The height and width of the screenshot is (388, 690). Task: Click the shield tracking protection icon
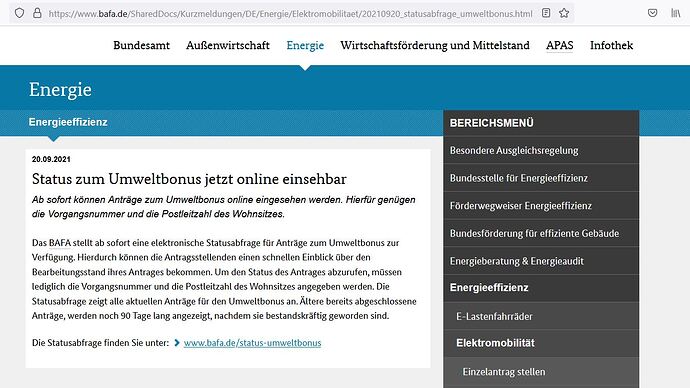tap(19, 13)
